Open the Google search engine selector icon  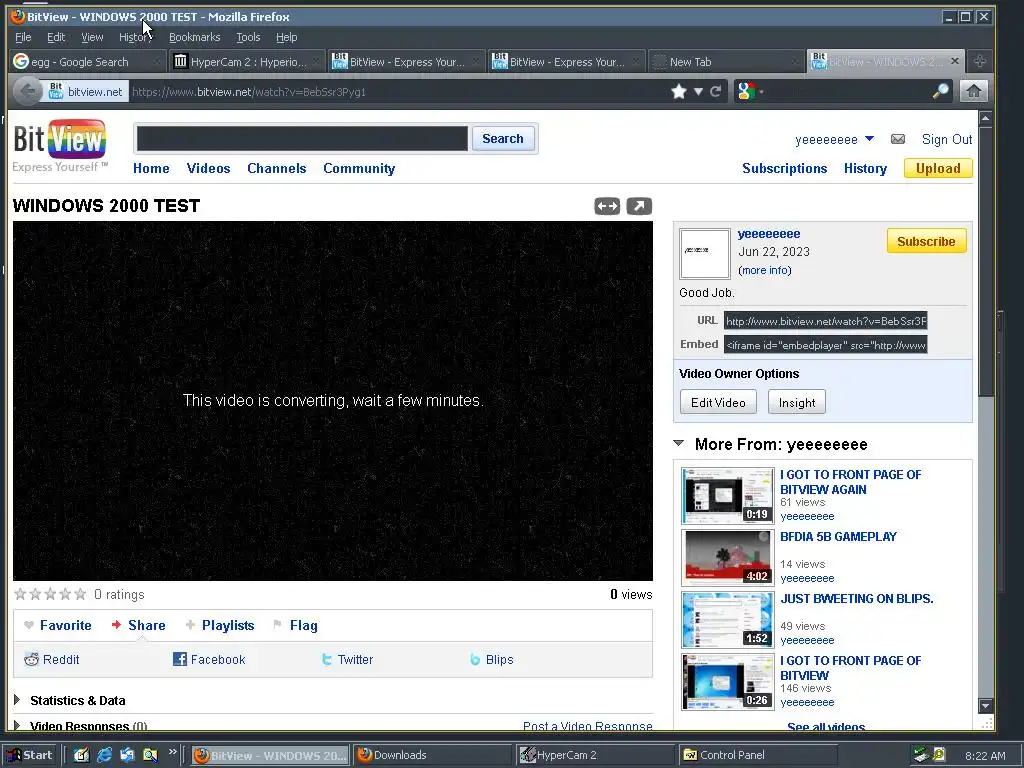coord(746,91)
